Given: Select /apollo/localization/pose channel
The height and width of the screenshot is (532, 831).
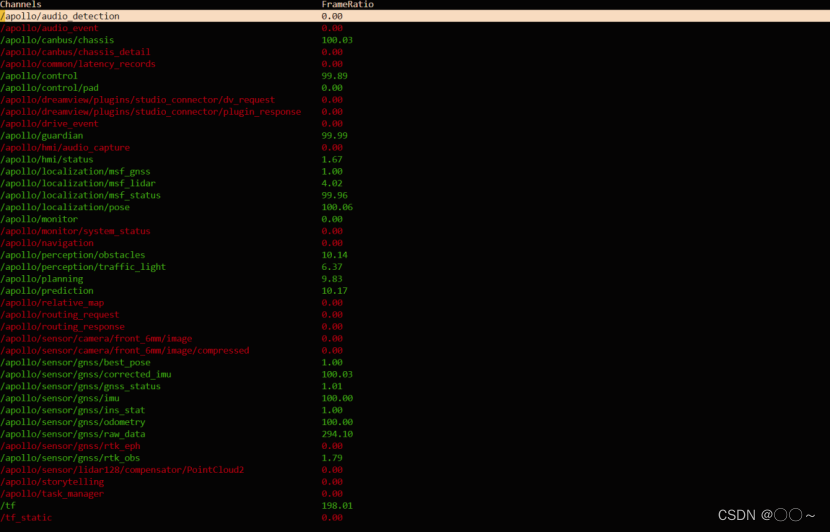Looking at the screenshot, I should pyautogui.click(x=65, y=207).
